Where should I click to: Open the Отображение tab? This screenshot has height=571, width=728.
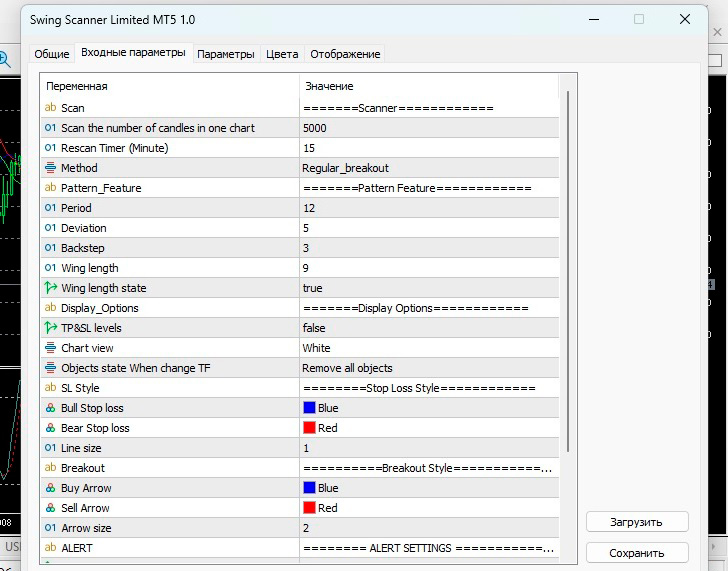(345, 54)
